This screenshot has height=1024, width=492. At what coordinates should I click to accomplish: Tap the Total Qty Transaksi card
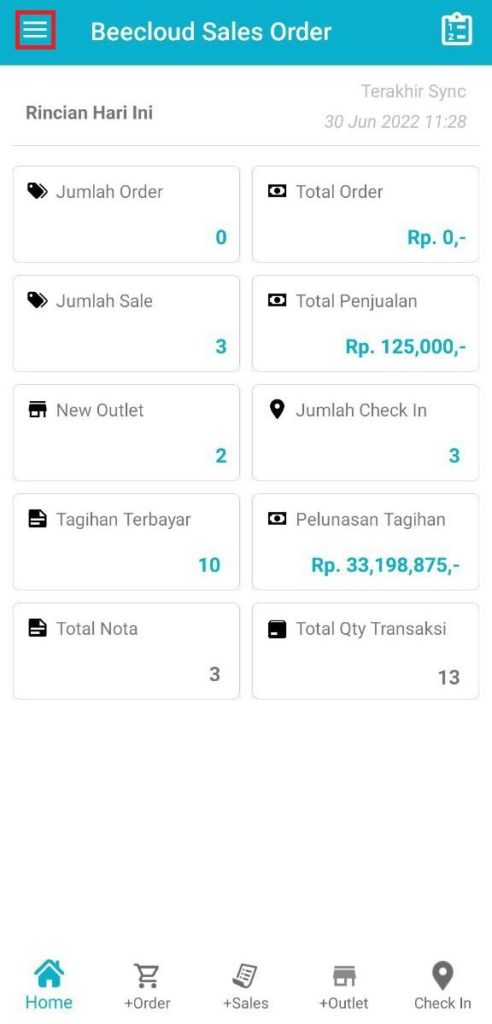pos(365,651)
